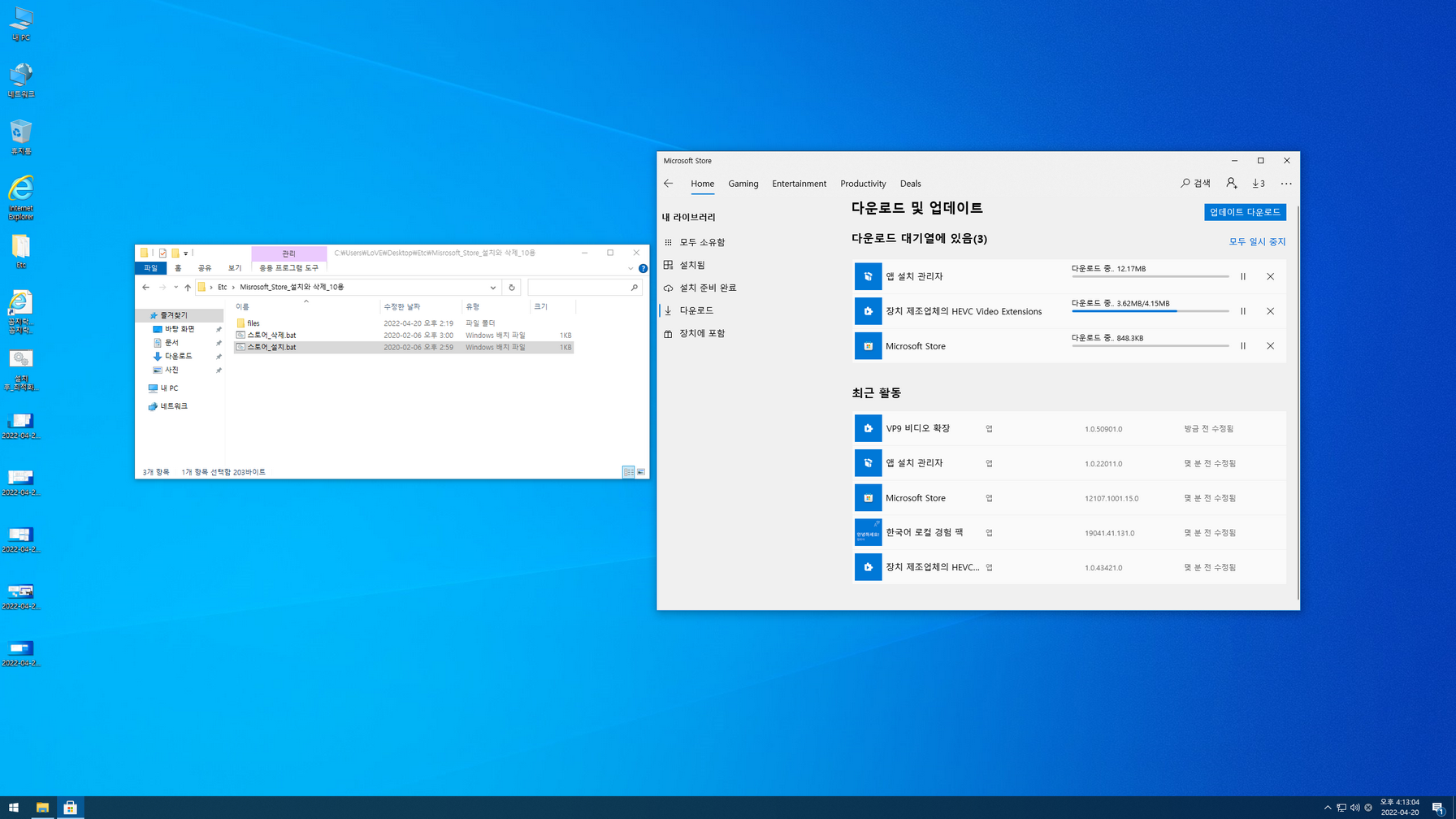The image size is (1456, 819).
Task: Click Explorer's refresh button in address bar
Action: tap(512, 288)
